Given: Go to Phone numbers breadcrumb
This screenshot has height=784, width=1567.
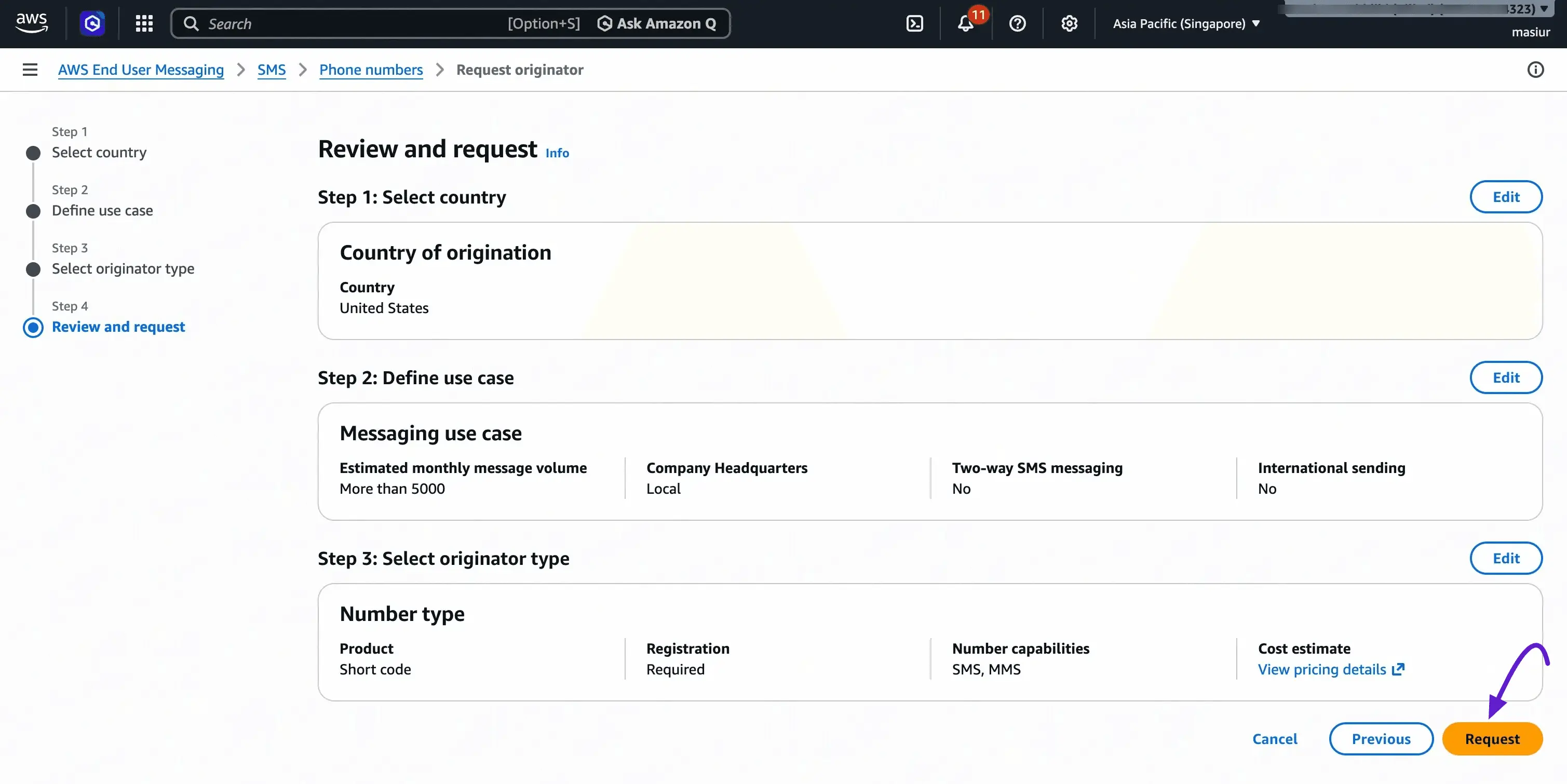Looking at the screenshot, I should (x=371, y=70).
